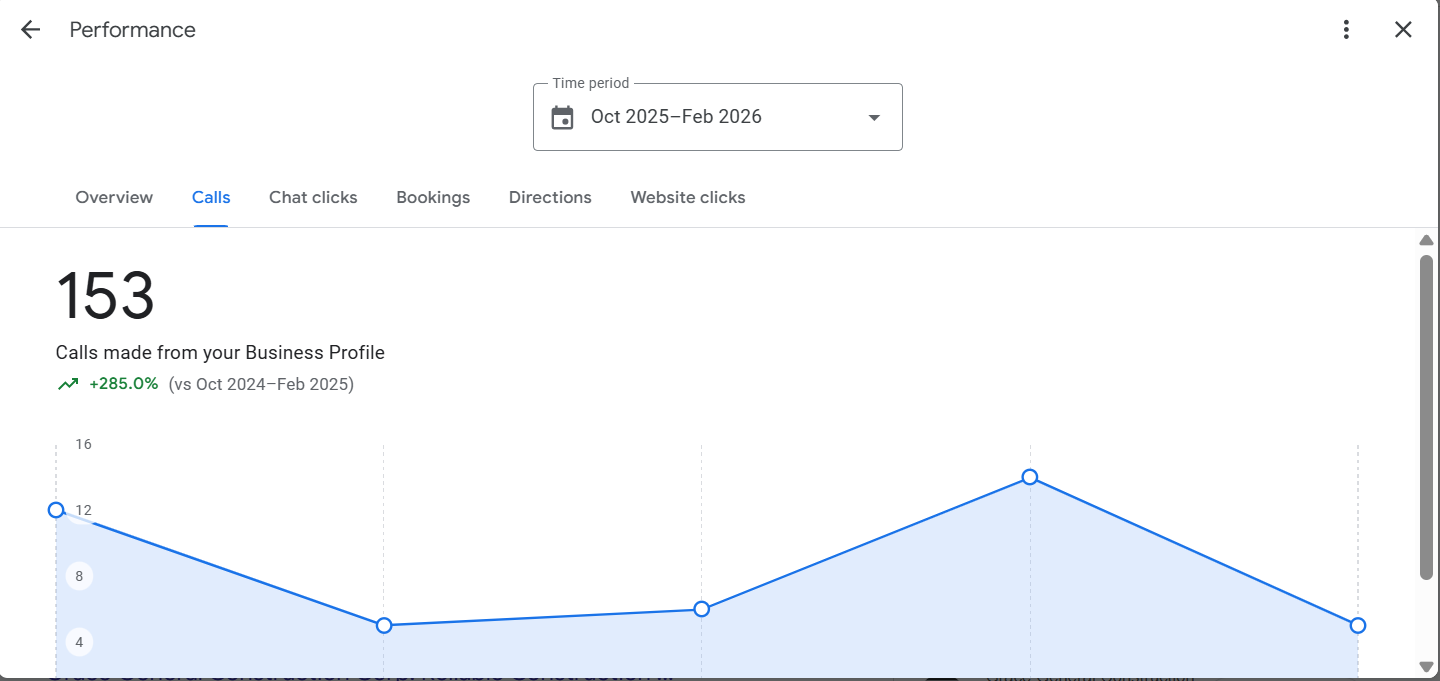Open the three-dot more options menu
The height and width of the screenshot is (681, 1440).
pyautogui.click(x=1346, y=30)
